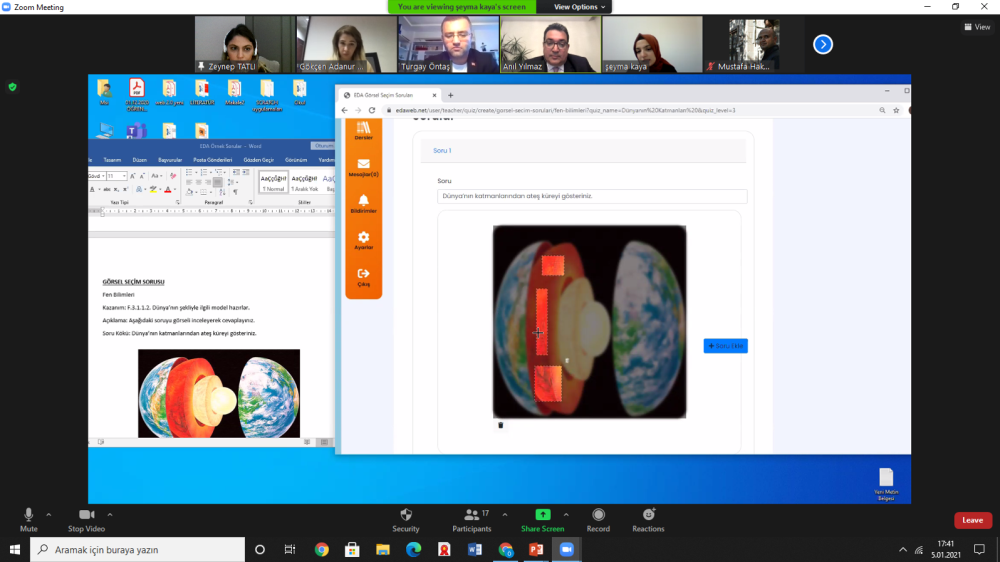This screenshot has height=562, width=1000.
Task: Open Düzen tab in Word
Action: (x=140, y=160)
